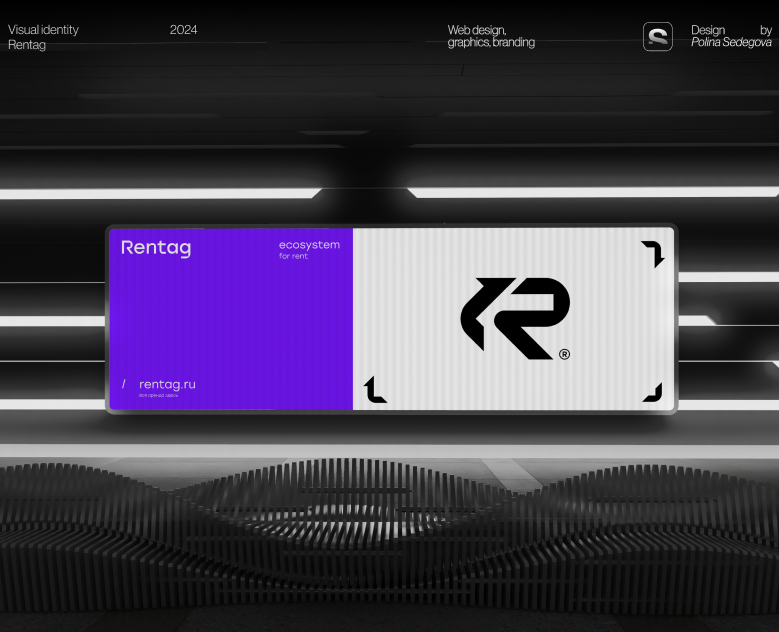This screenshot has width=779, height=632.
Task: Click the Rentag project name in header
Action: (27, 45)
